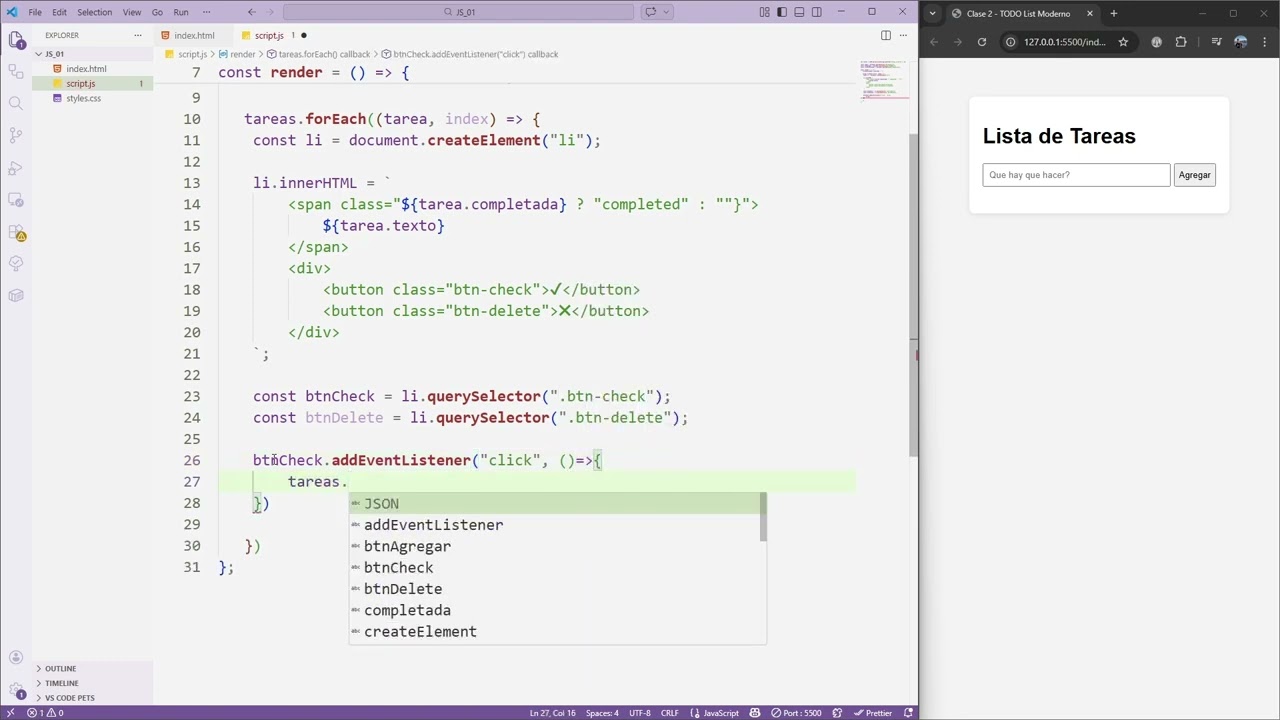
Task: Open the File menu
Action: (x=35, y=12)
